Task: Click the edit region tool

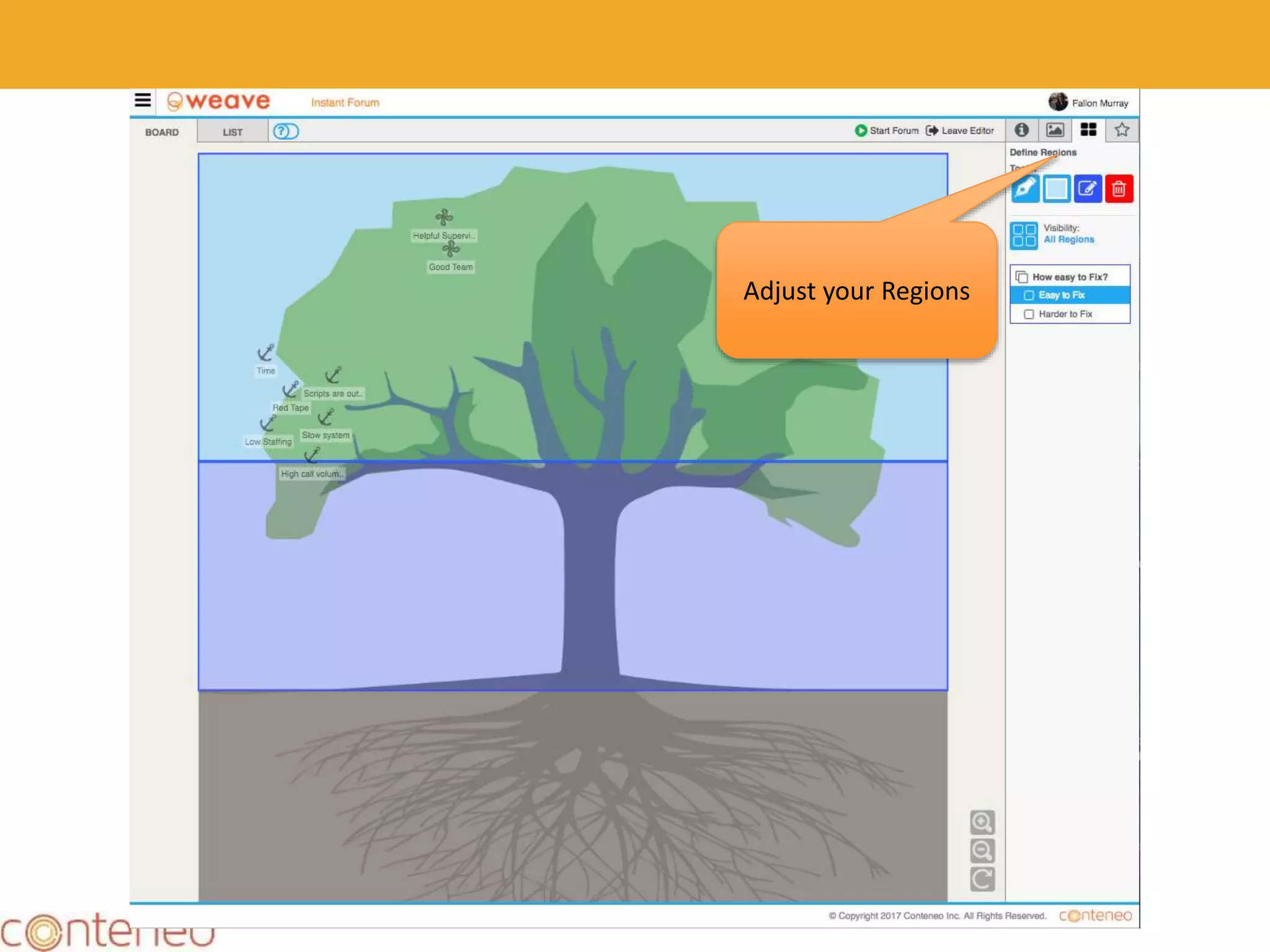Action: point(1088,188)
